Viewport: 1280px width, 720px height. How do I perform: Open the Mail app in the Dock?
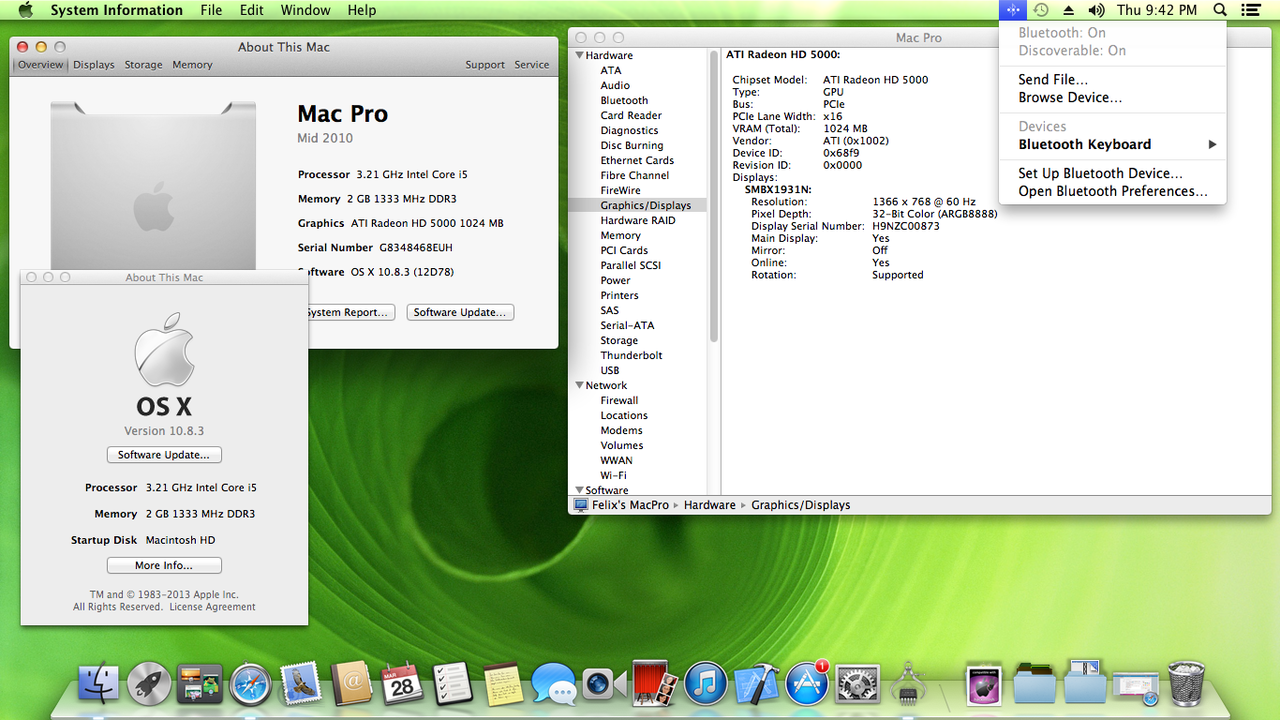300,683
